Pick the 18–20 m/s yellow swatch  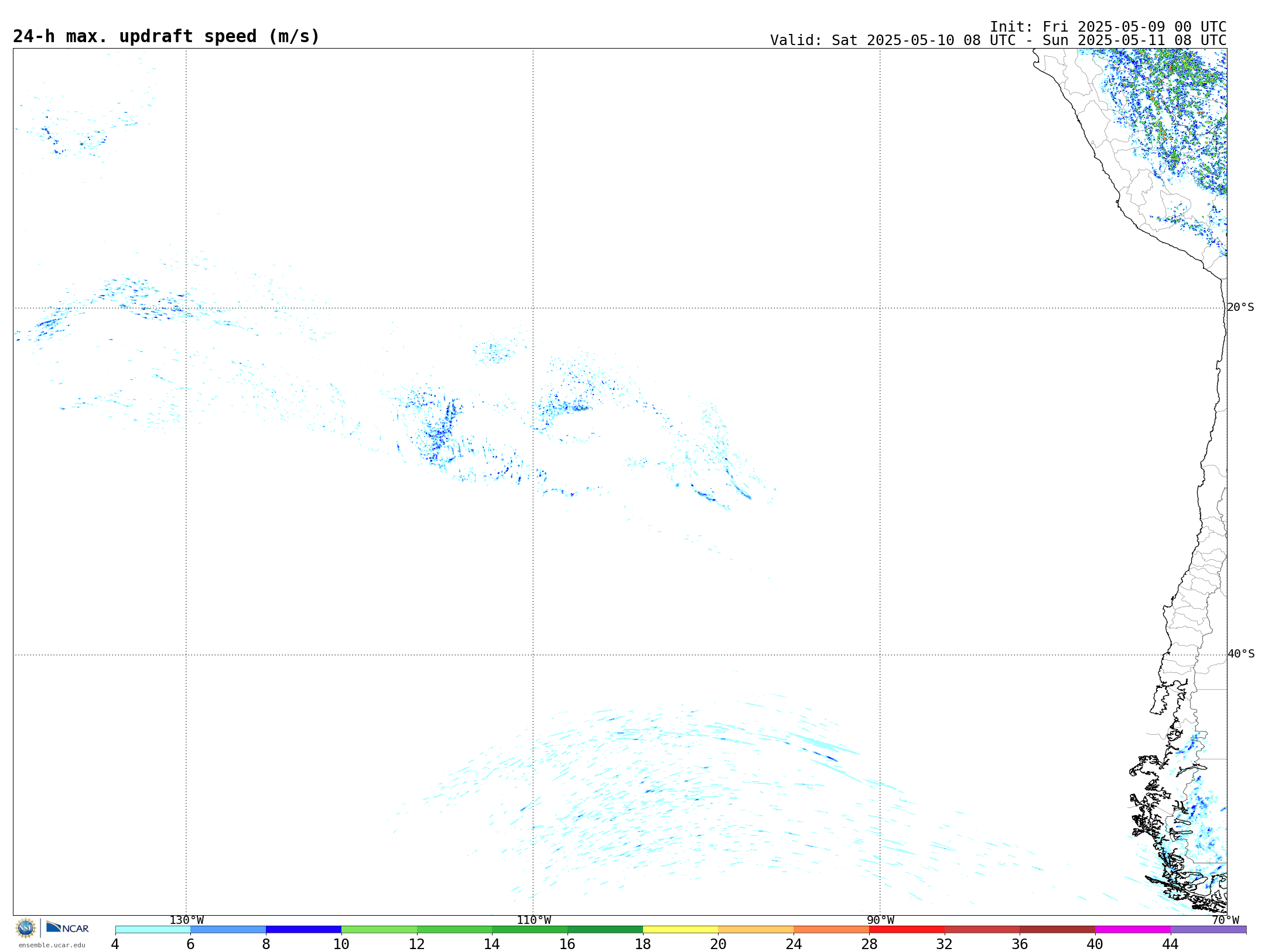click(681, 930)
